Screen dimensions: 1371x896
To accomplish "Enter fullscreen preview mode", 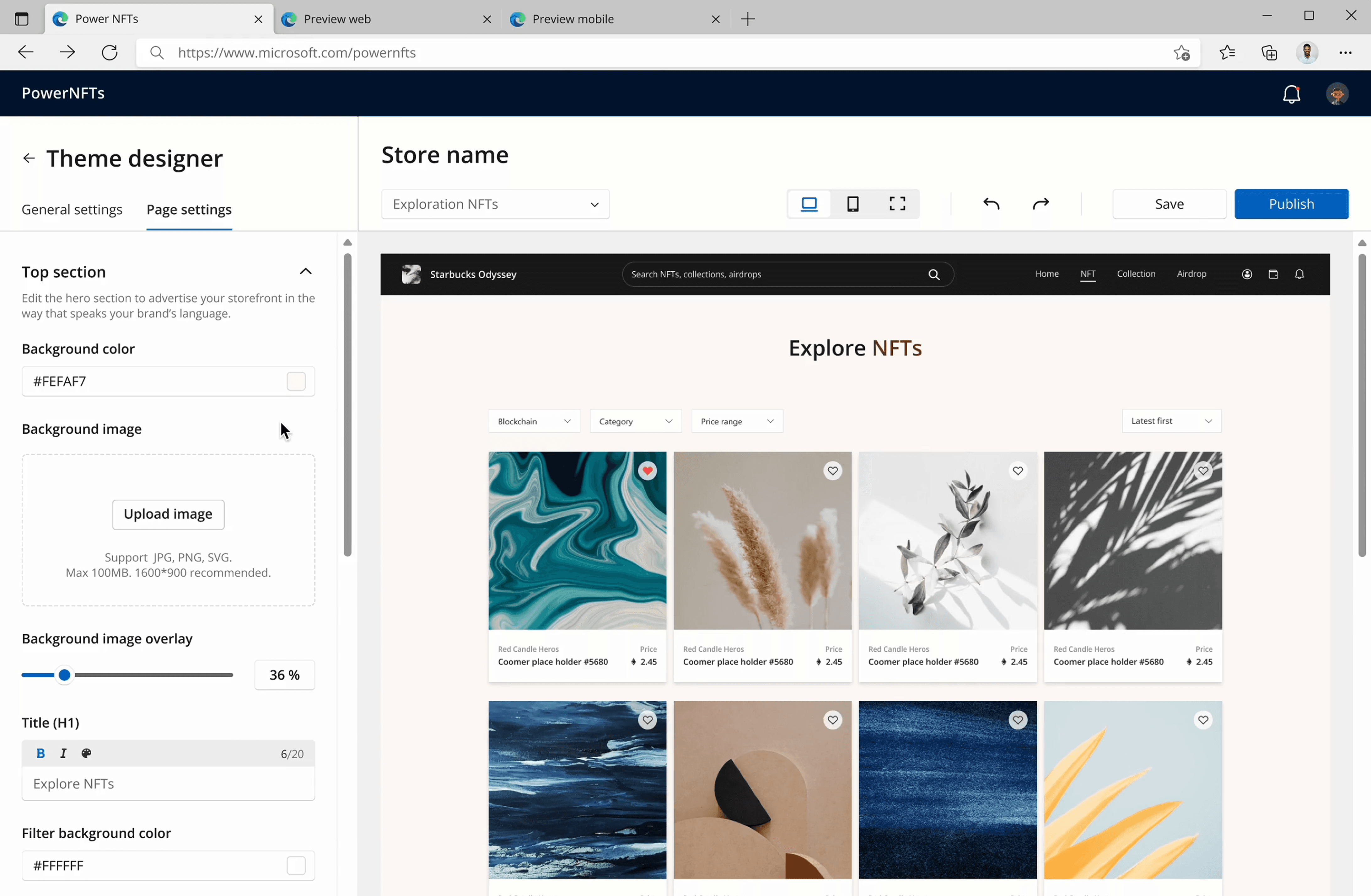I will 897,204.
